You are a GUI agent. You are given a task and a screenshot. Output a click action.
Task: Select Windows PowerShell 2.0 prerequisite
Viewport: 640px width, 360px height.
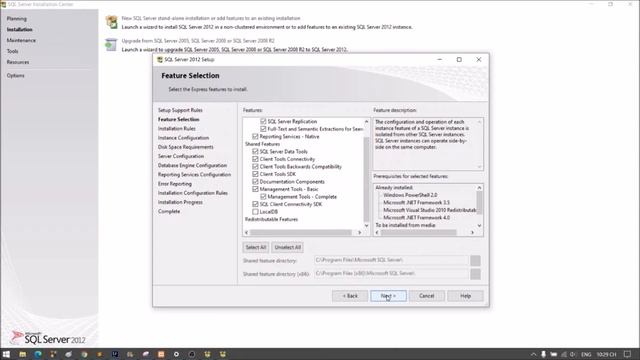click(410, 195)
